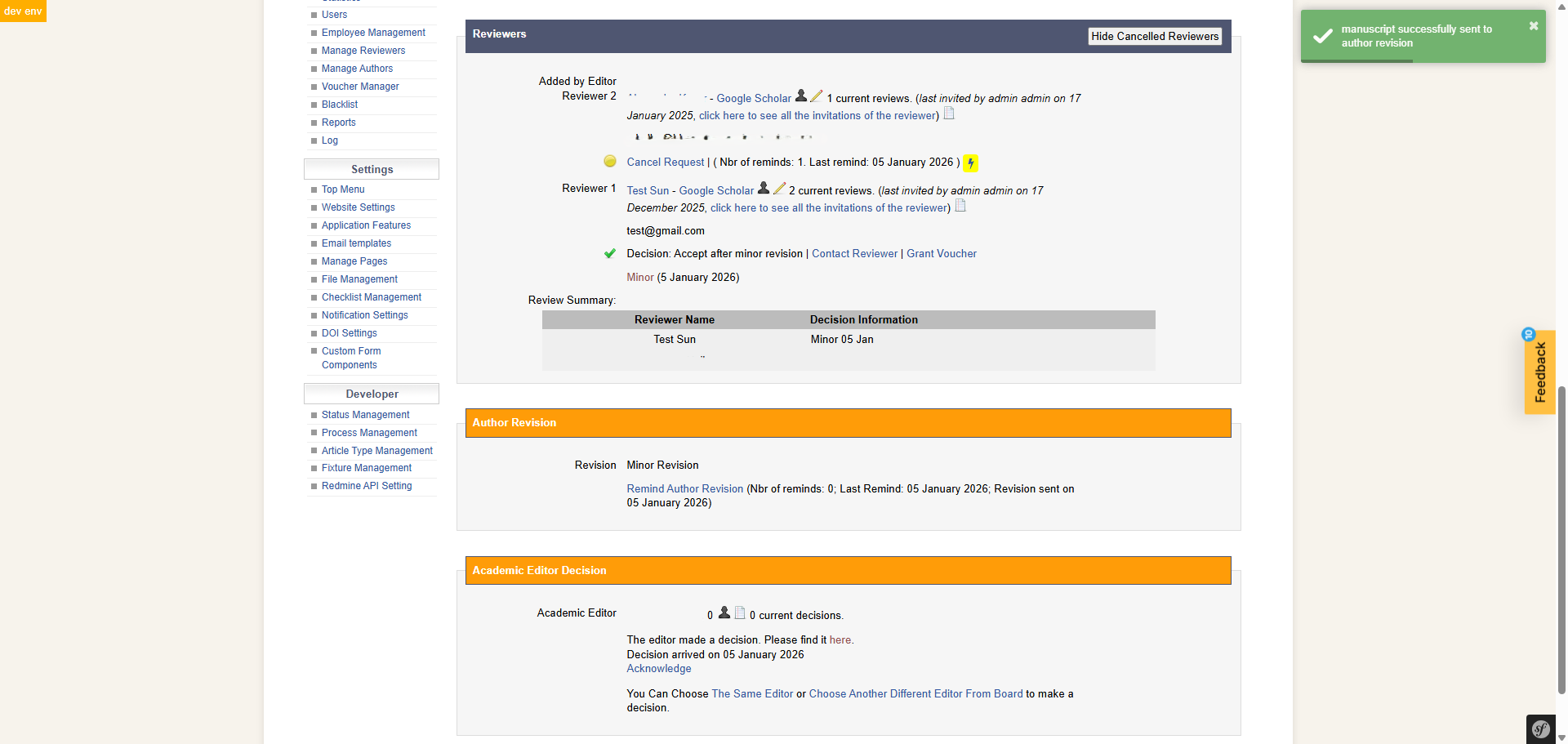Viewport: 1568px width, 744px height.
Task: Open Status Management in Developer menu
Action: (x=365, y=415)
